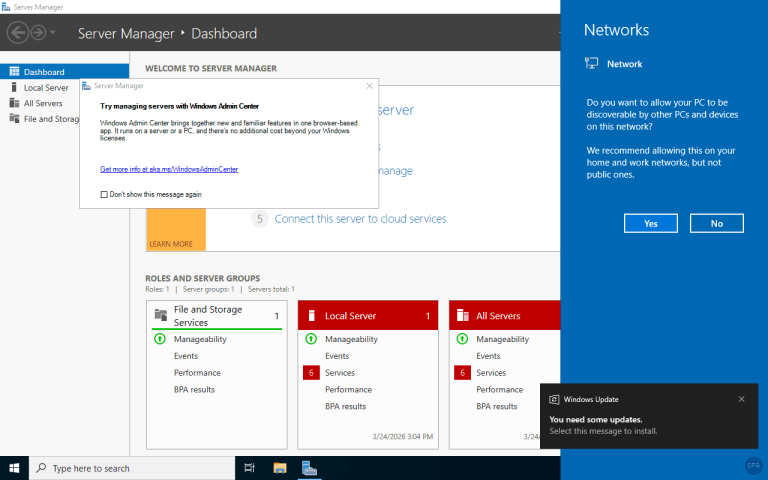Click Connect this server to cloud services

tap(360, 219)
